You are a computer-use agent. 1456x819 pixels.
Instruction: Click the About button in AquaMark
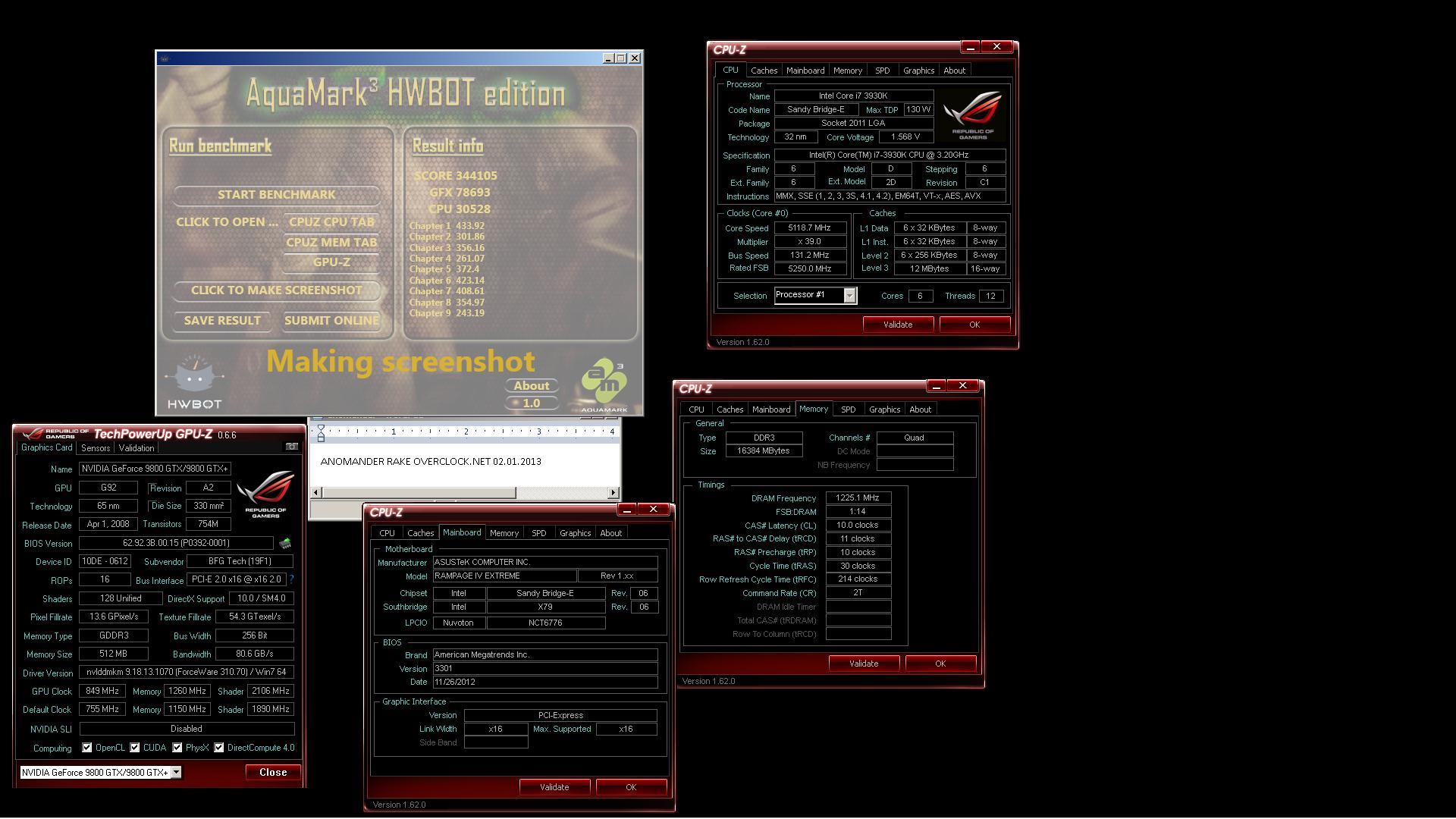[x=532, y=386]
